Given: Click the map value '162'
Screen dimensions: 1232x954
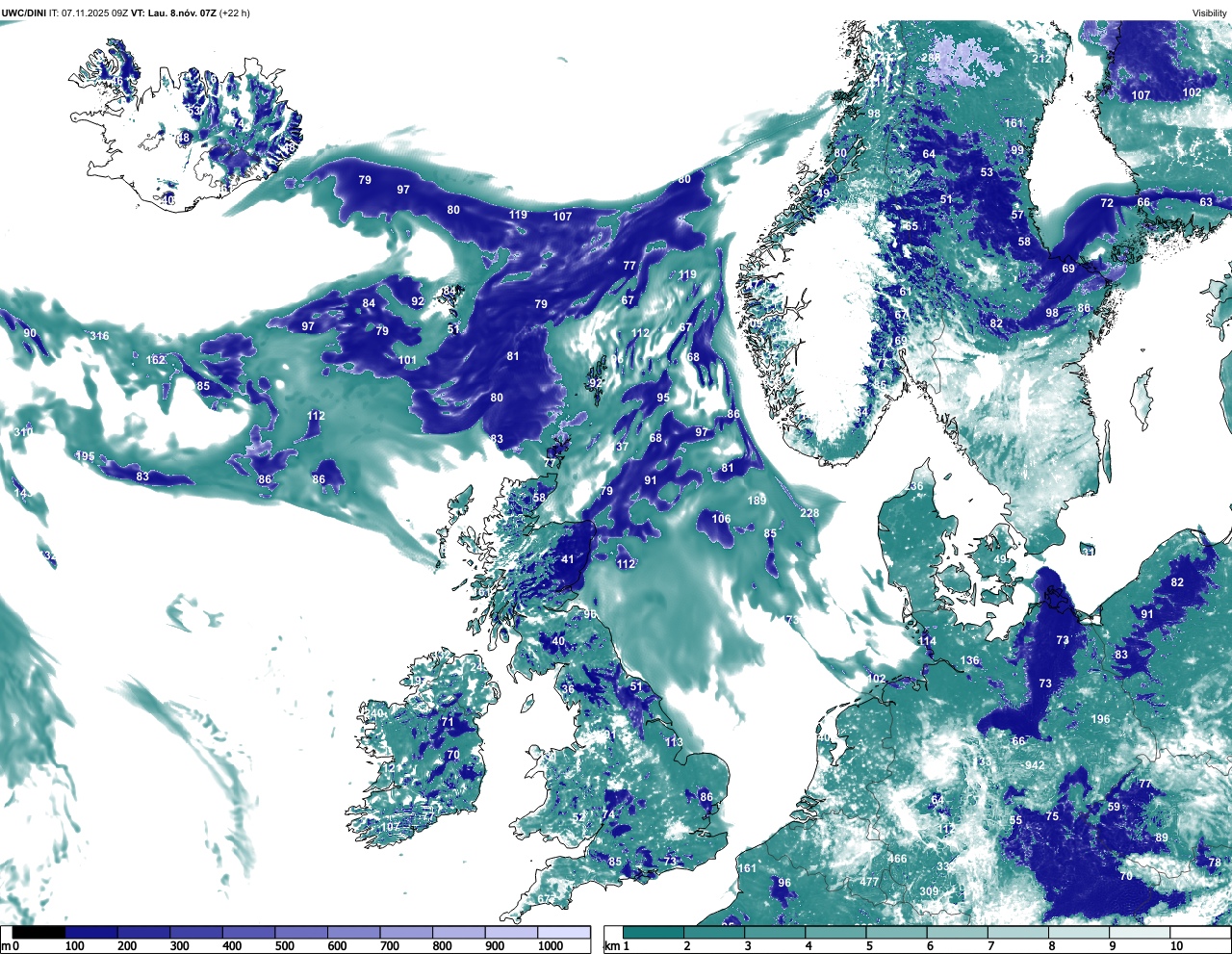Looking at the screenshot, I should pos(156,360).
